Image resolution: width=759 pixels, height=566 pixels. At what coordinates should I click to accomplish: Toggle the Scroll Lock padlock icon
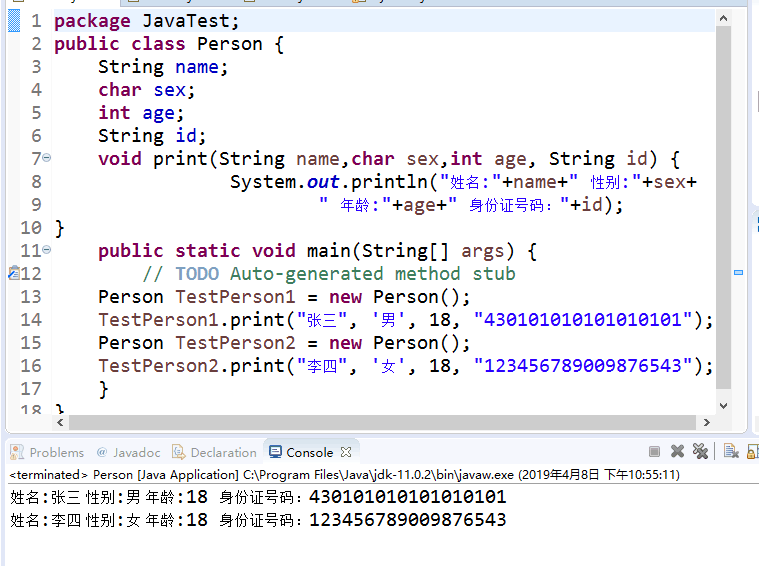click(753, 452)
